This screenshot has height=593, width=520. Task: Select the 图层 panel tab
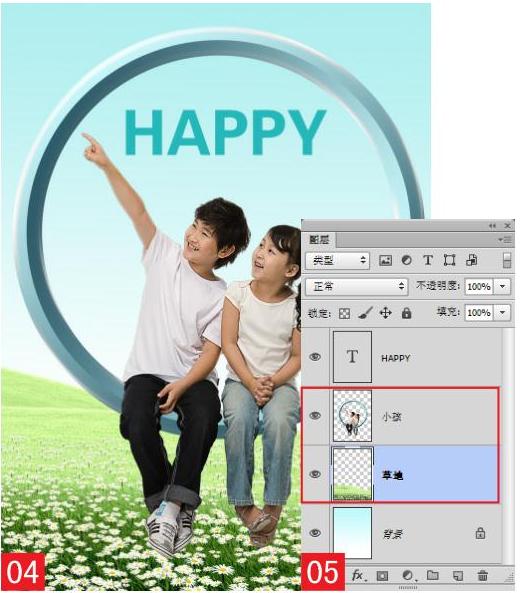click(x=319, y=239)
